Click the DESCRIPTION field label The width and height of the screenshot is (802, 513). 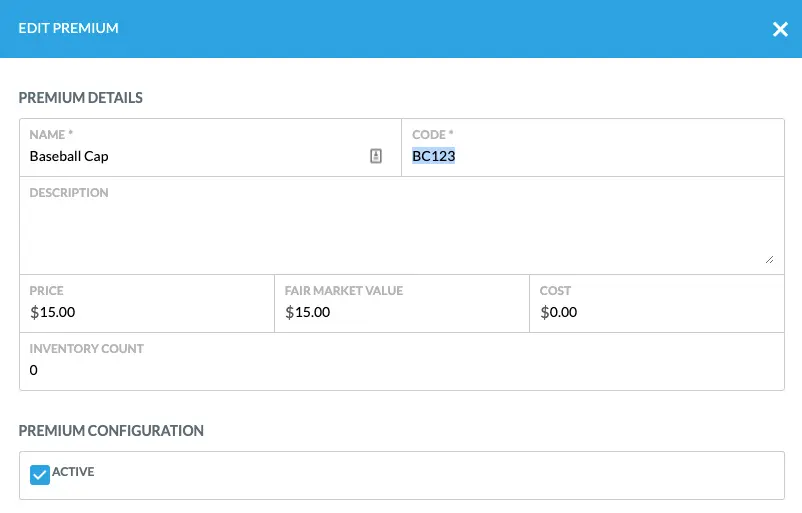click(x=69, y=192)
